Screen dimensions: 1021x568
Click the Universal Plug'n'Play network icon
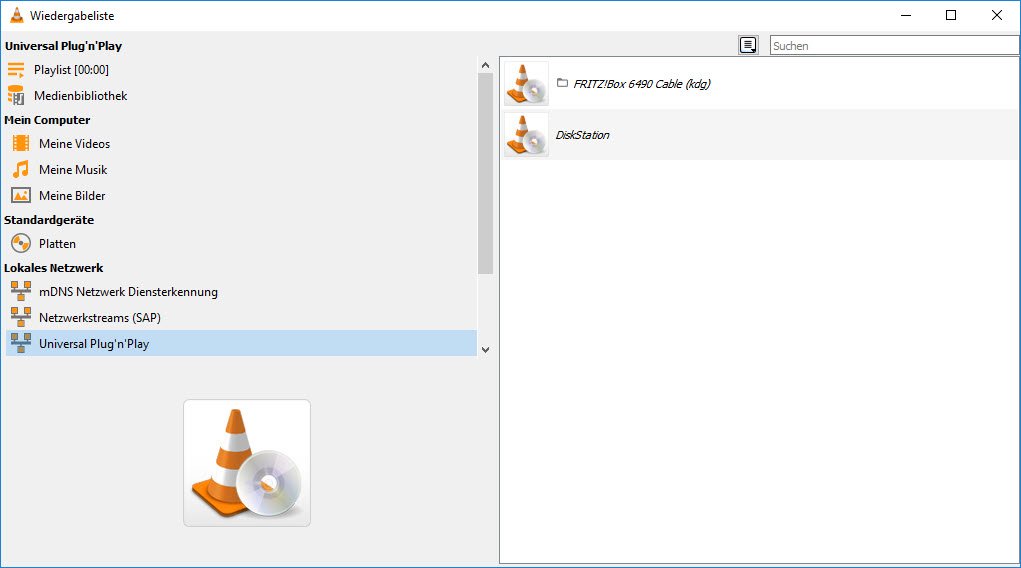click(21, 343)
